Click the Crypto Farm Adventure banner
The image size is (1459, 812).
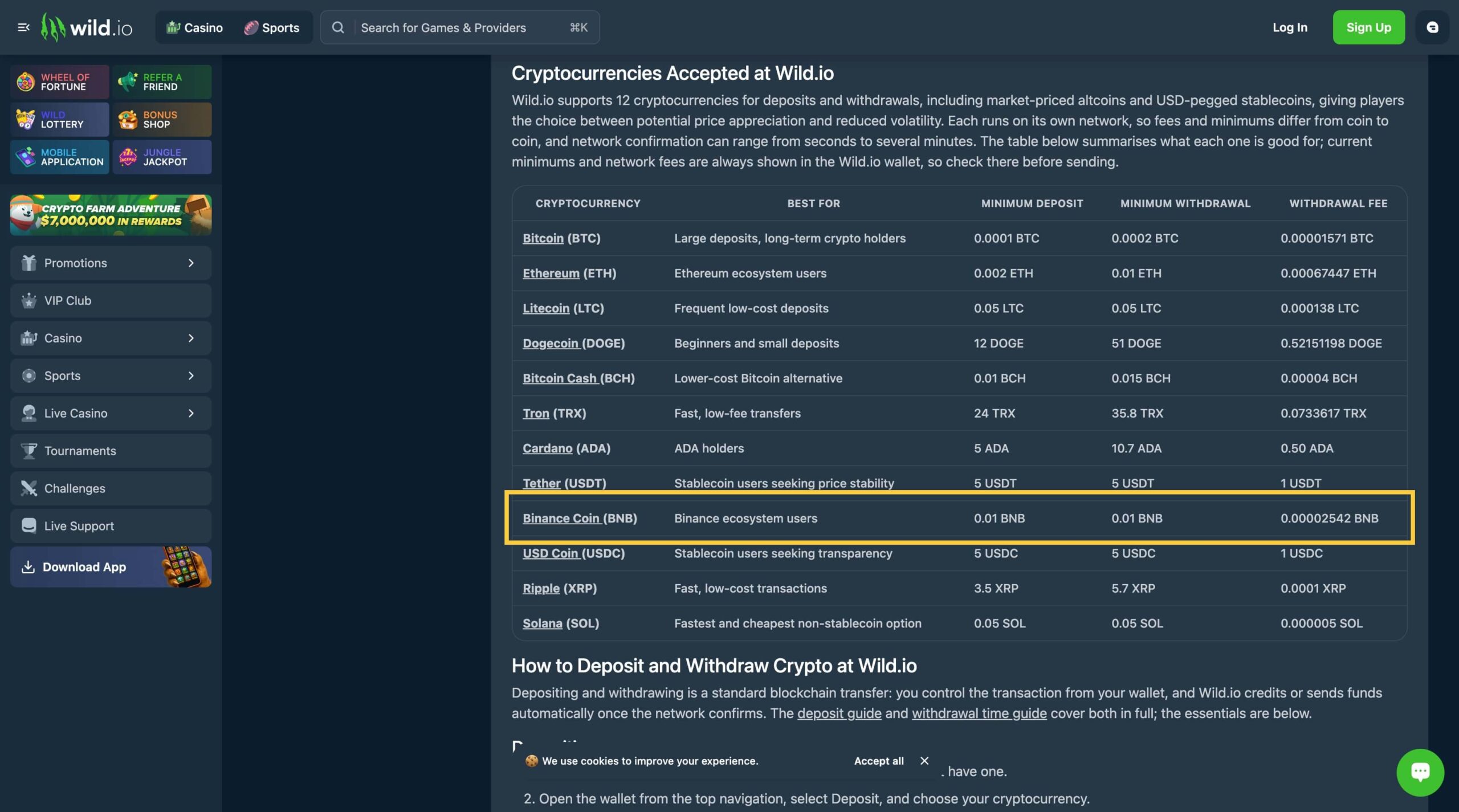point(111,215)
